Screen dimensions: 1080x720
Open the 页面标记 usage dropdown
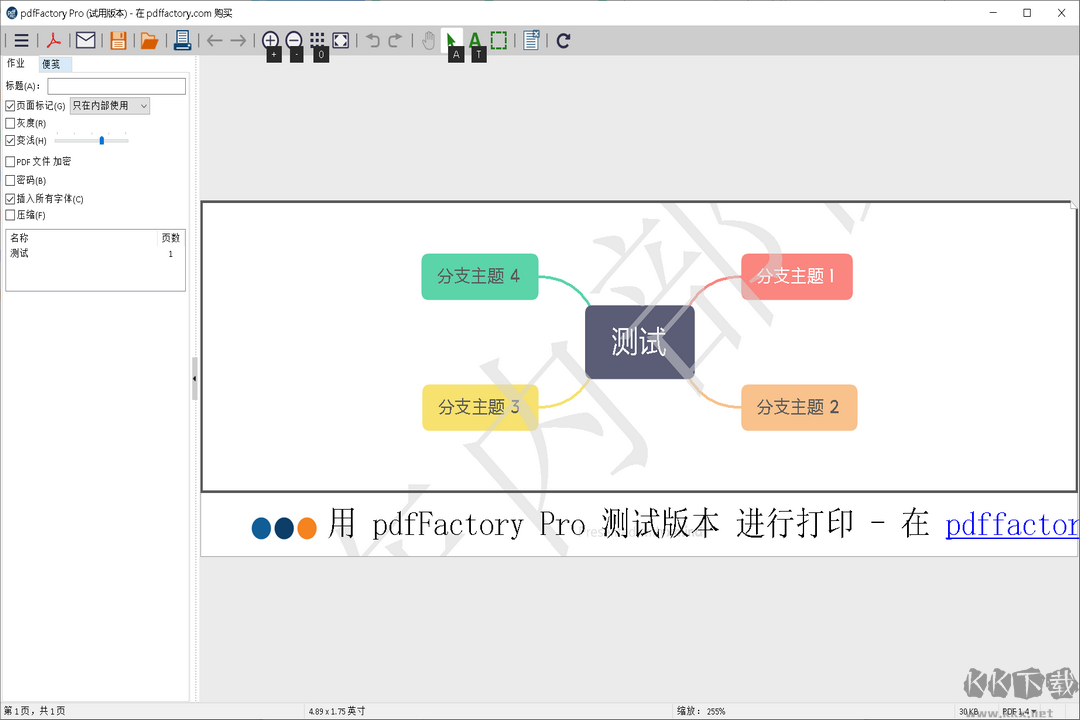141,105
